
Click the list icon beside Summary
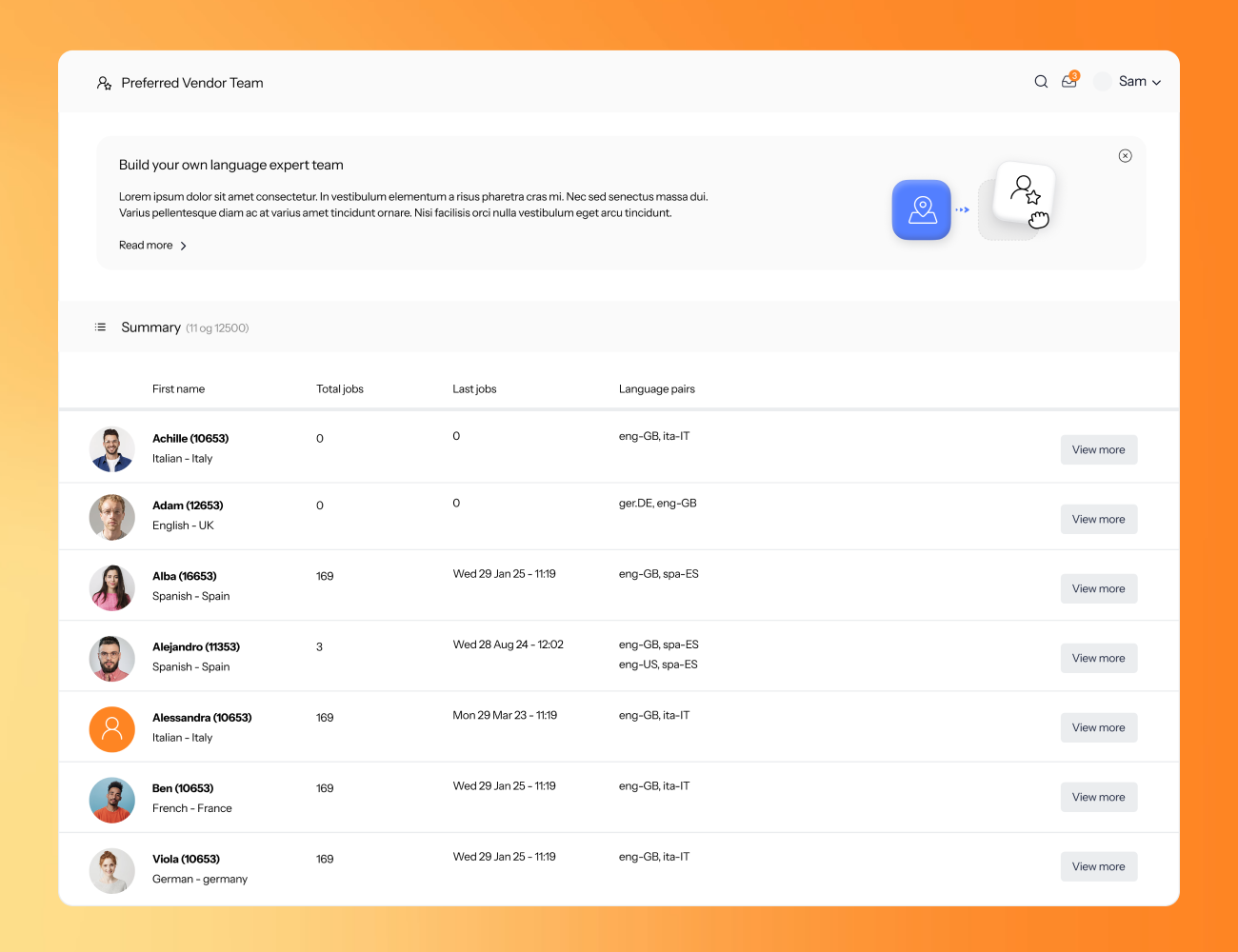click(x=100, y=327)
